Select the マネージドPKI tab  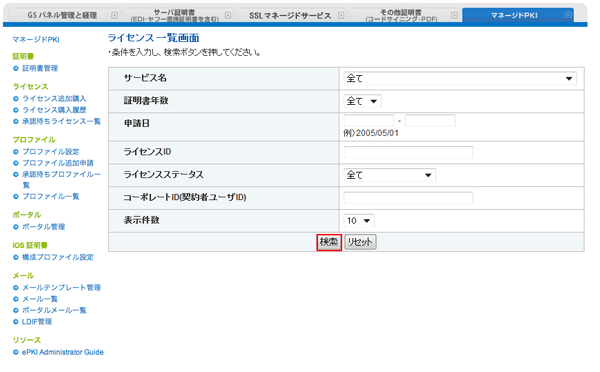point(518,15)
